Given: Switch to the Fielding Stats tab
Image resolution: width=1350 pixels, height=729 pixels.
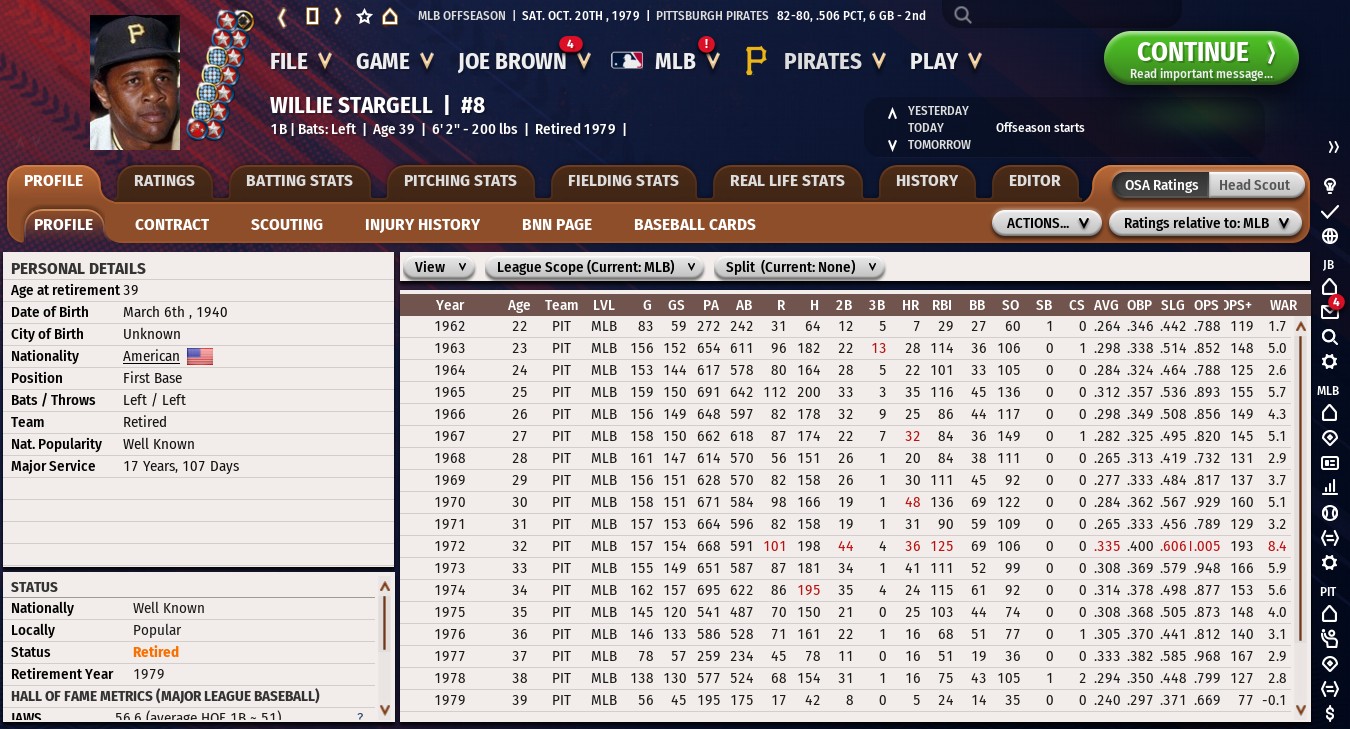Looking at the screenshot, I should click(623, 181).
